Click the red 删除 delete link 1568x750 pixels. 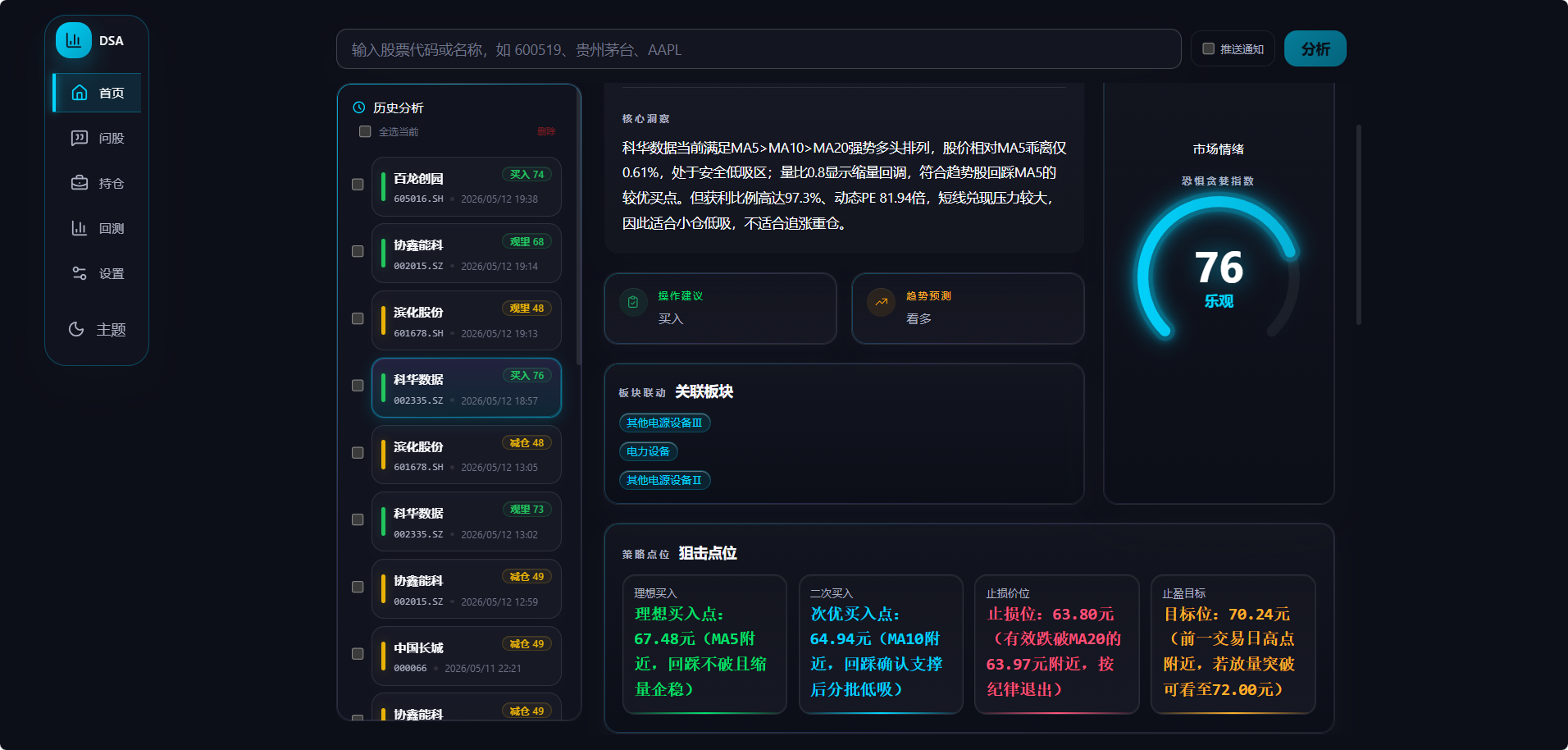point(546,131)
